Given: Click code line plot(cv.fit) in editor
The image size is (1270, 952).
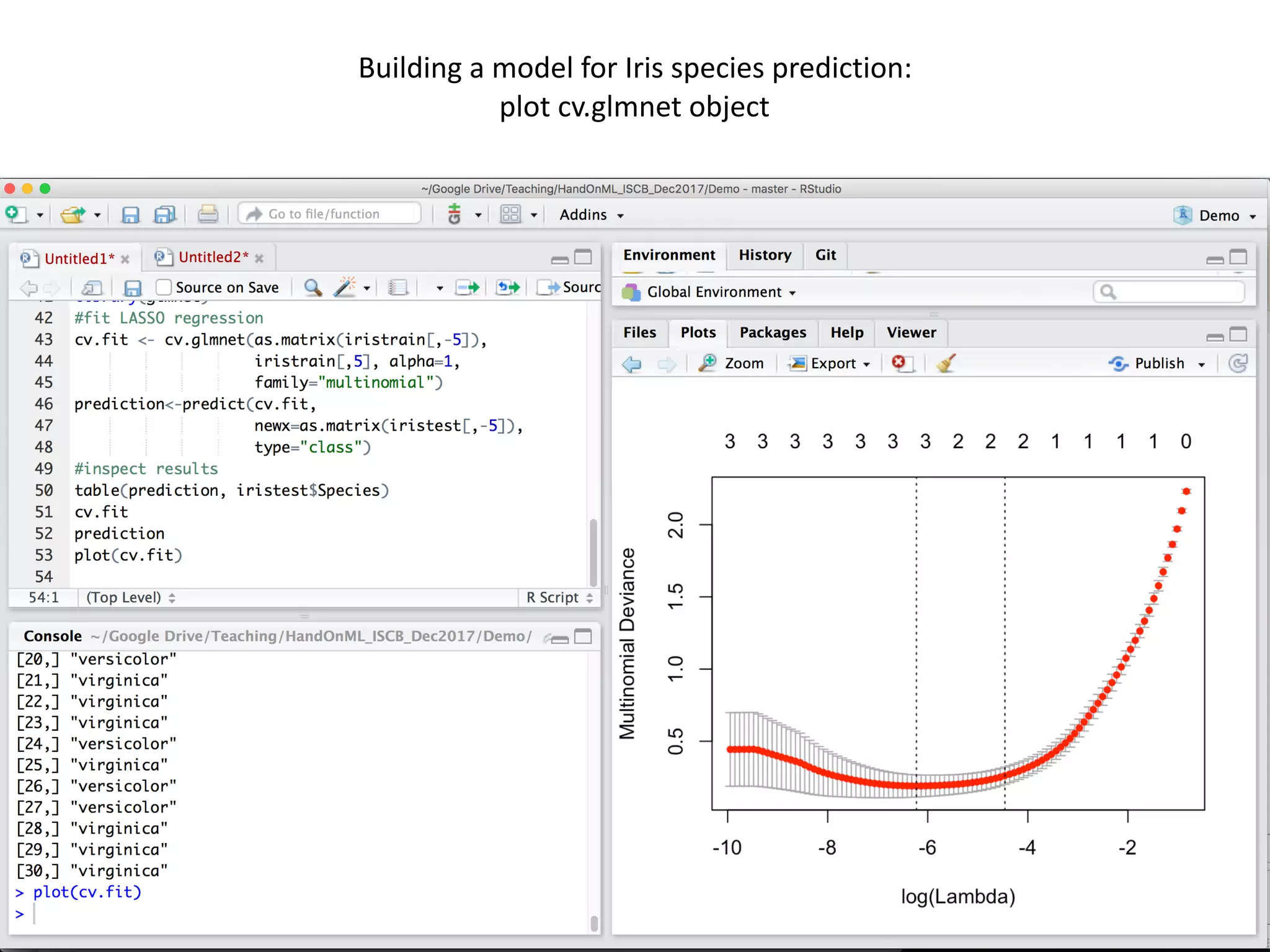Looking at the screenshot, I should click(128, 555).
